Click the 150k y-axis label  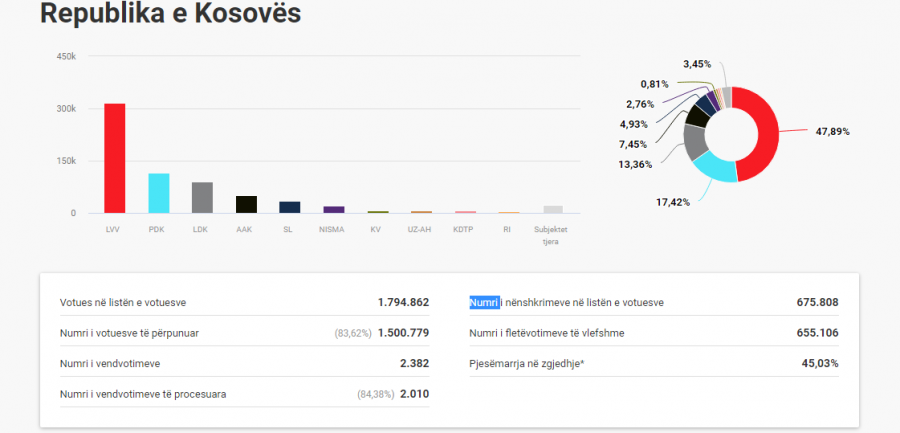66,161
